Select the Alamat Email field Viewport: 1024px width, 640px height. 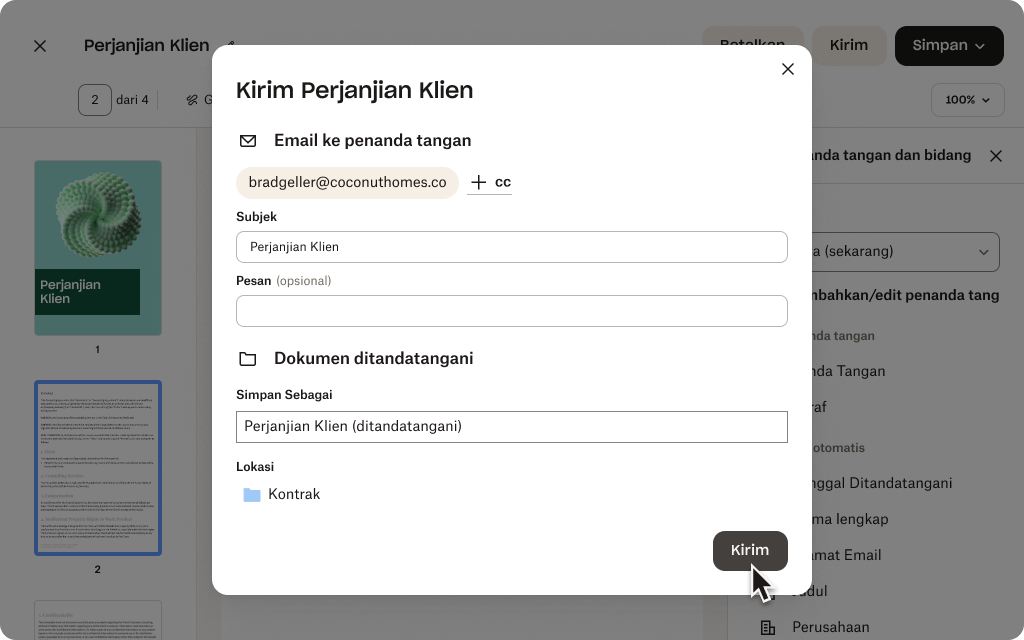(x=847, y=555)
